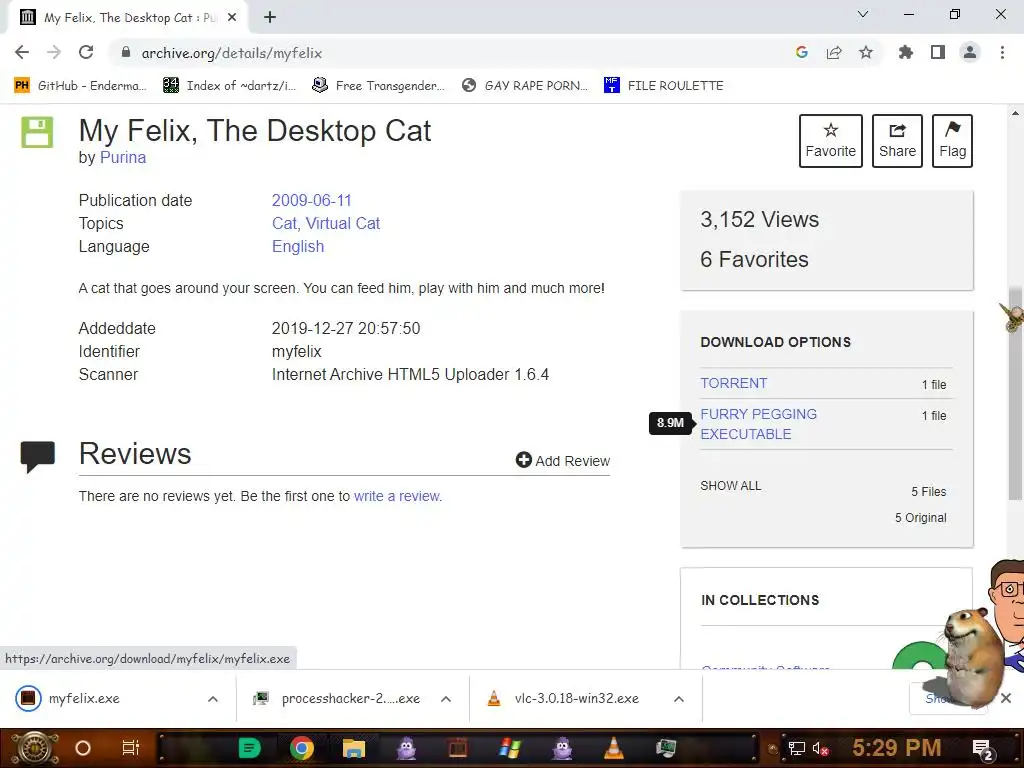1024x768 pixels.
Task: Click the brown TV screen taskbar icon
Action: pyautogui.click(x=458, y=748)
